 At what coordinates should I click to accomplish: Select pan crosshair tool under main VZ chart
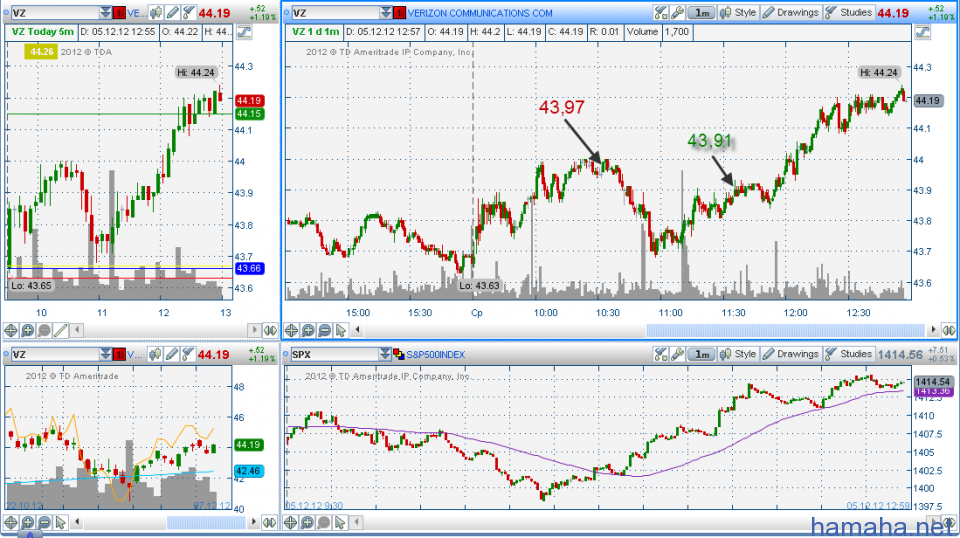[291, 331]
